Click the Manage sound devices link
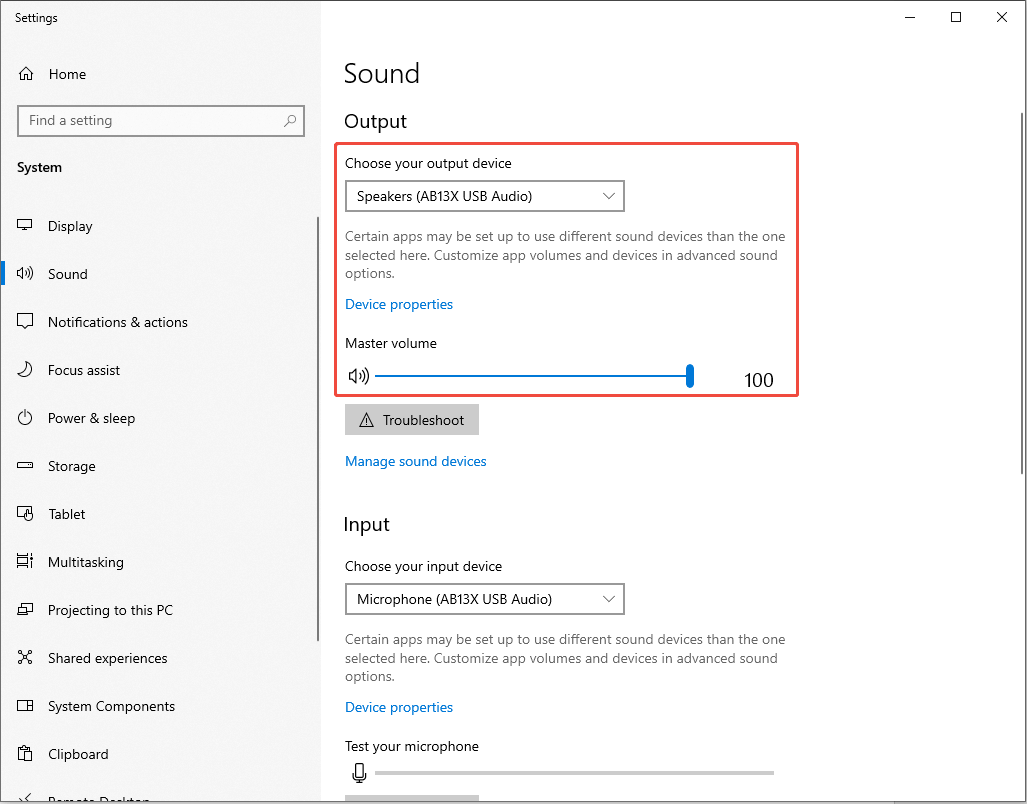Screen dimensions: 1027x804 pos(415,461)
